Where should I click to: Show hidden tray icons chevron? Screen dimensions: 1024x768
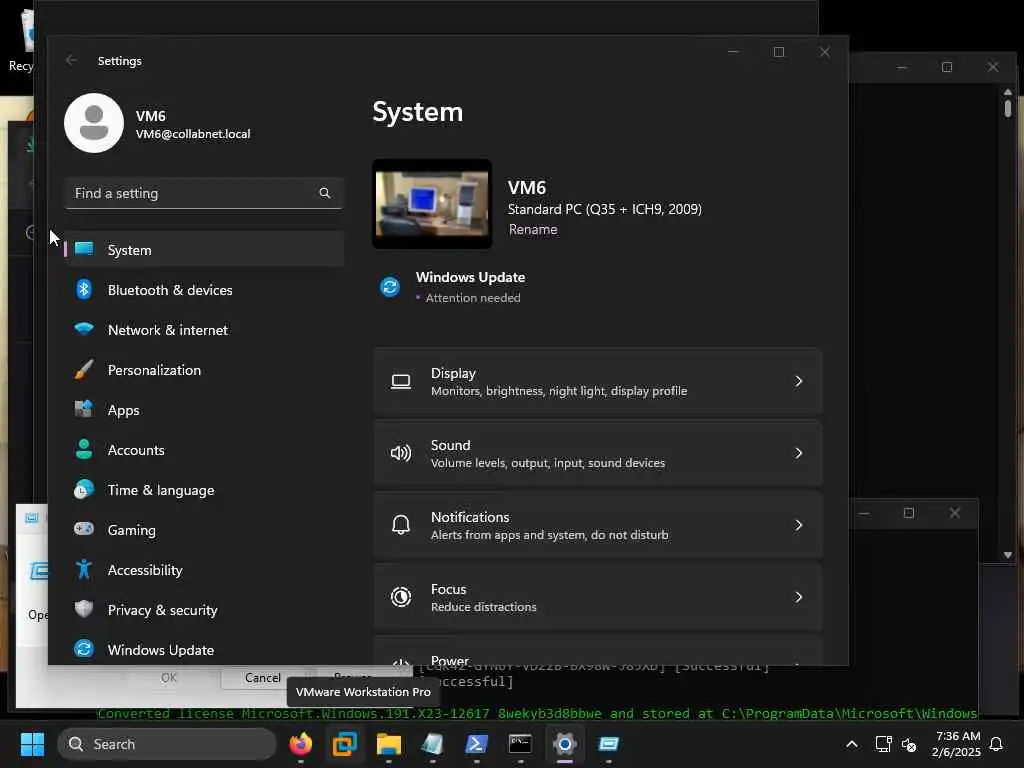(852, 744)
